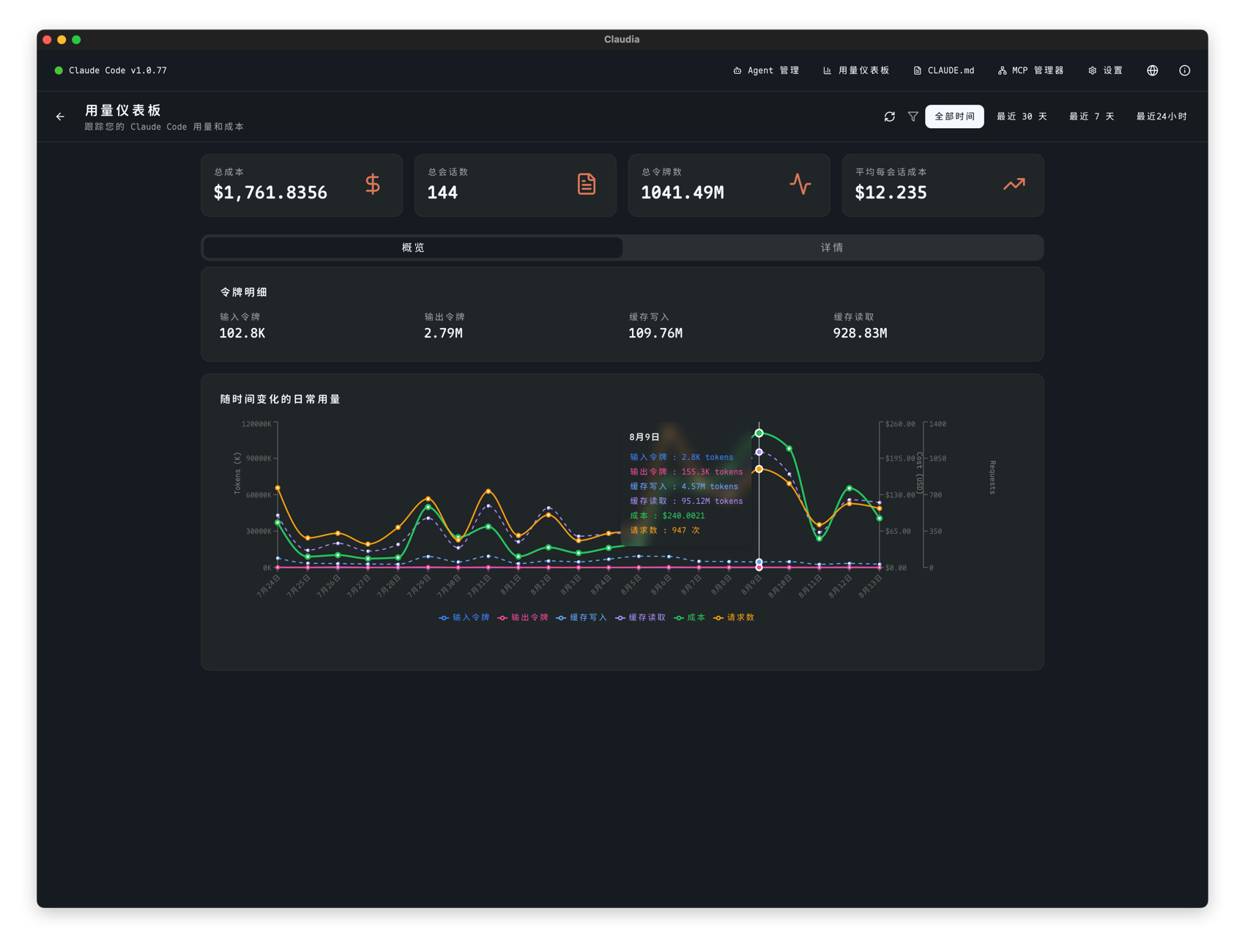1245x952 pixels.
Task: Open the info circle icon
Action: point(1184,70)
